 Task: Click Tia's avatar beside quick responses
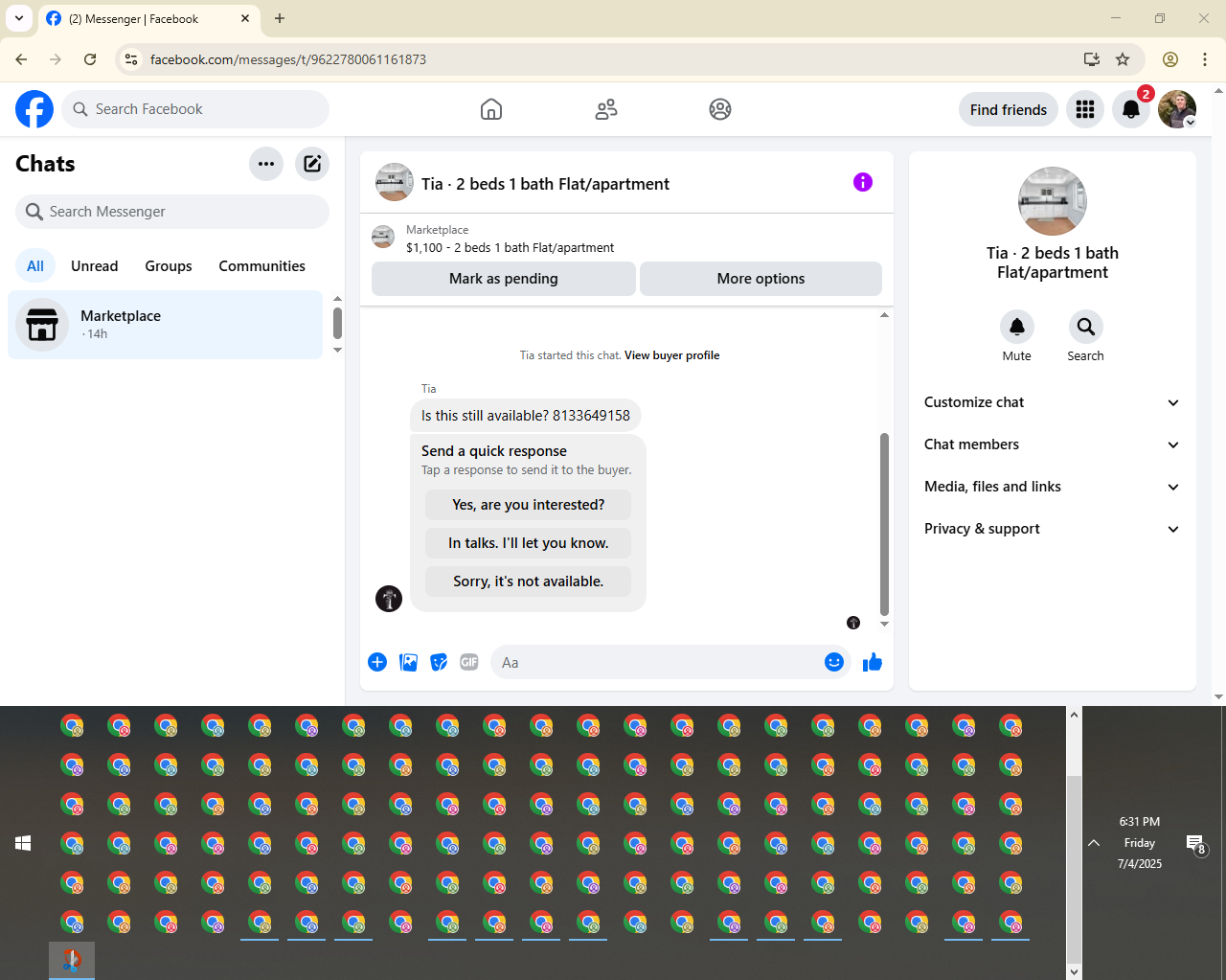pyautogui.click(x=389, y=599)
